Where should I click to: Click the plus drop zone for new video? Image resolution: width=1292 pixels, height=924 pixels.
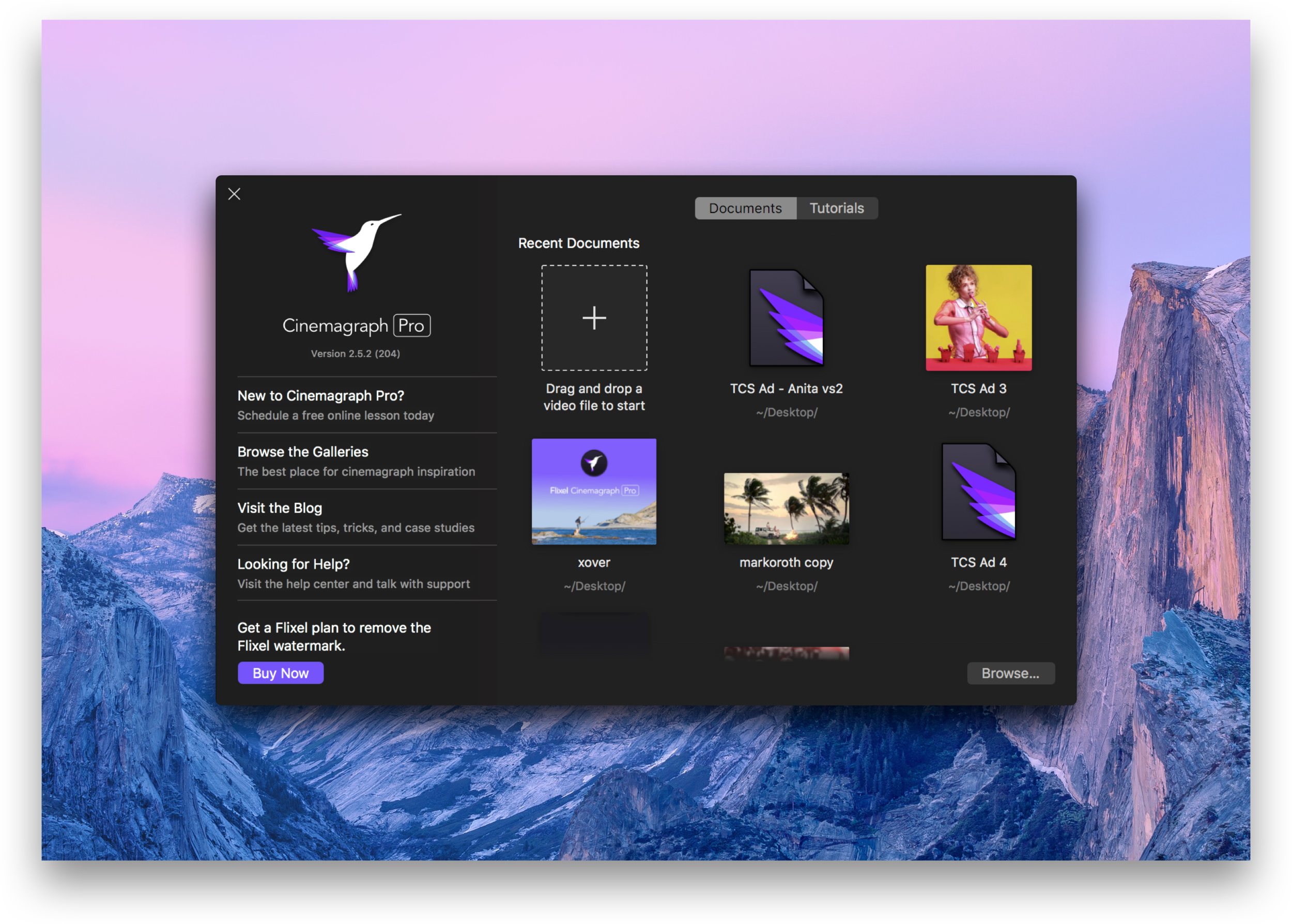point(594,317)
